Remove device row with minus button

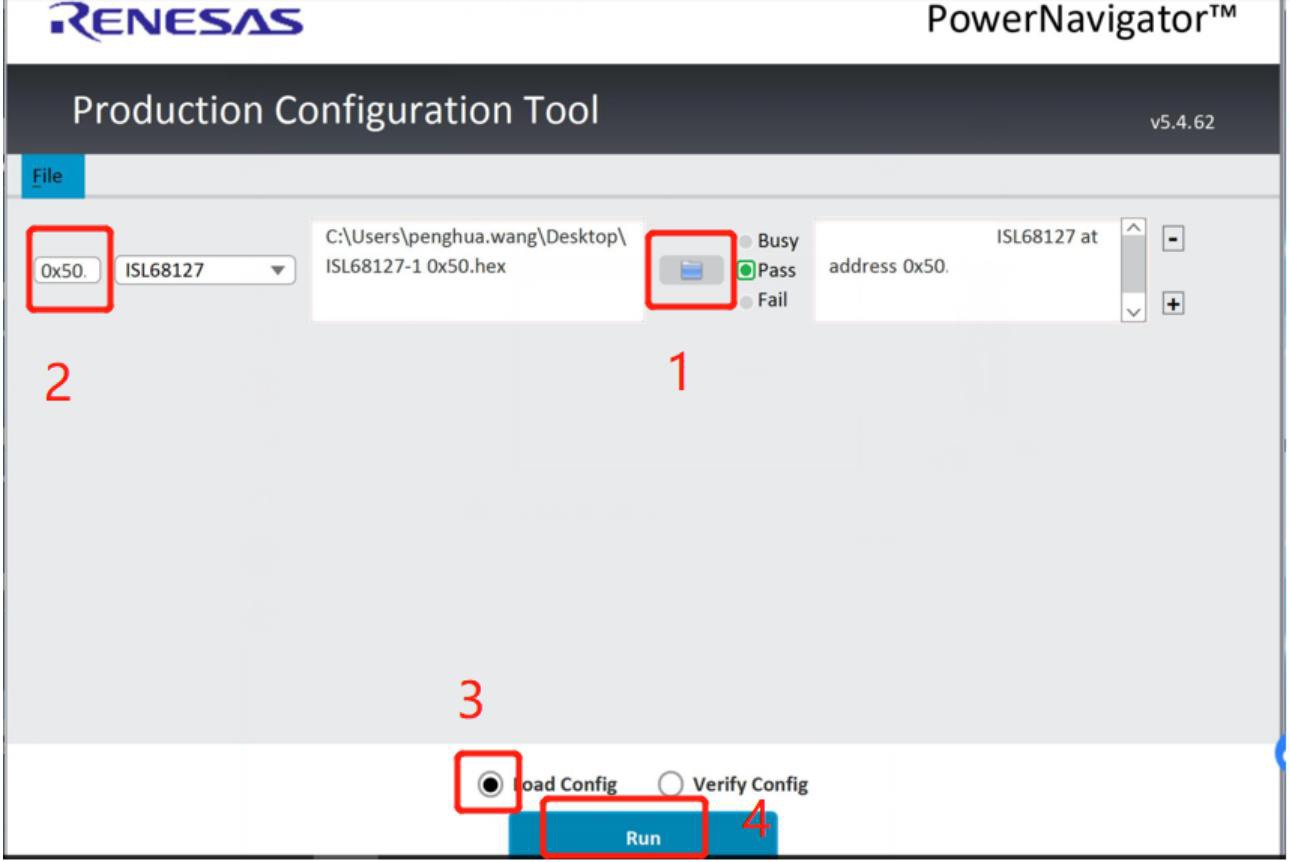coord(1174,240)
